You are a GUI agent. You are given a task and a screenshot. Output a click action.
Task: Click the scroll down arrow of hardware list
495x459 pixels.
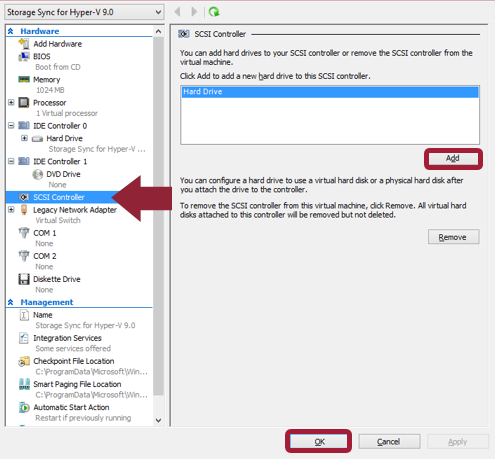[159, 420]
